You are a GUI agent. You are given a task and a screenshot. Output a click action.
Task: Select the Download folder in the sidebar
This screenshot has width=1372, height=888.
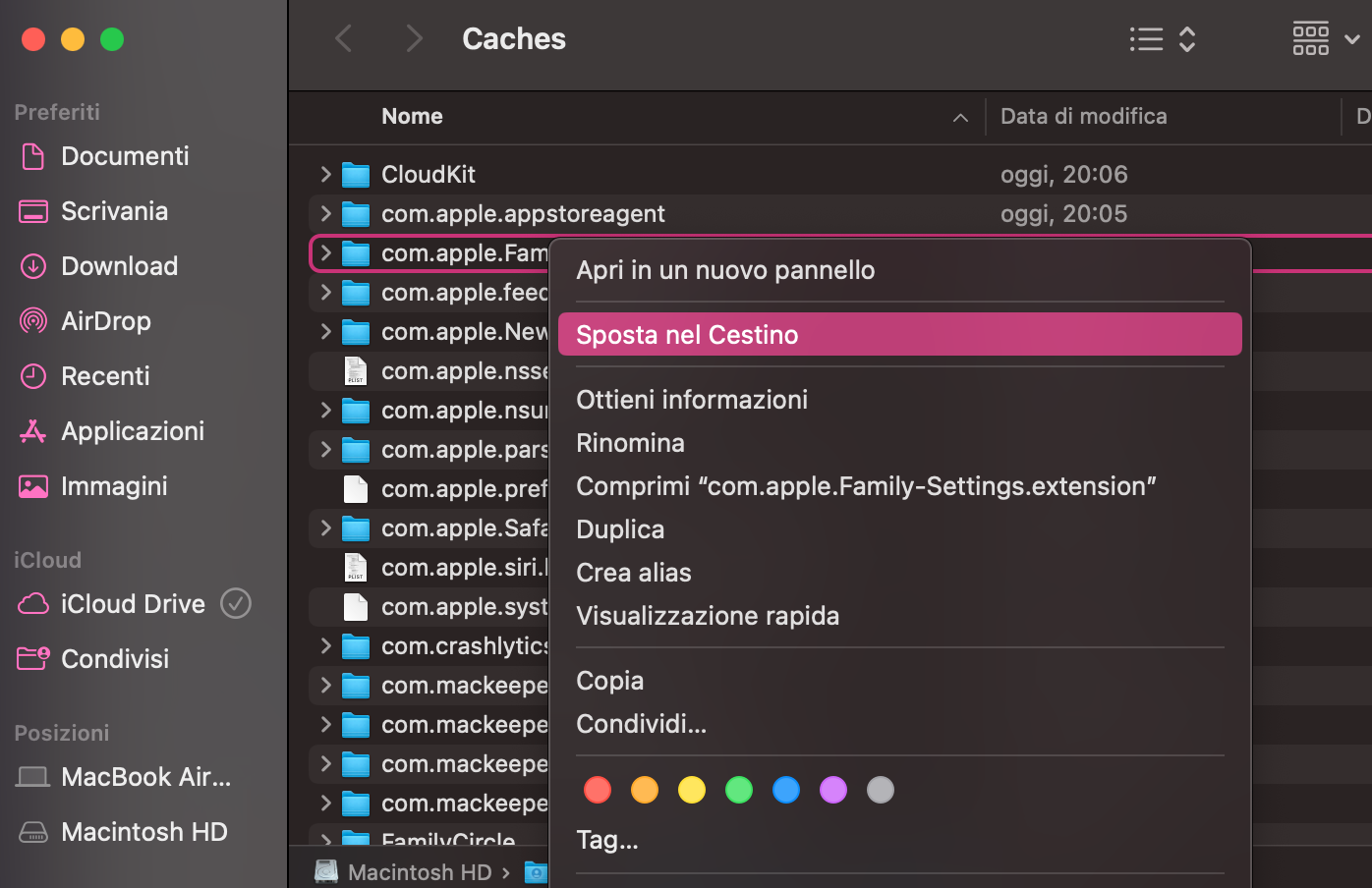[119, 265]
